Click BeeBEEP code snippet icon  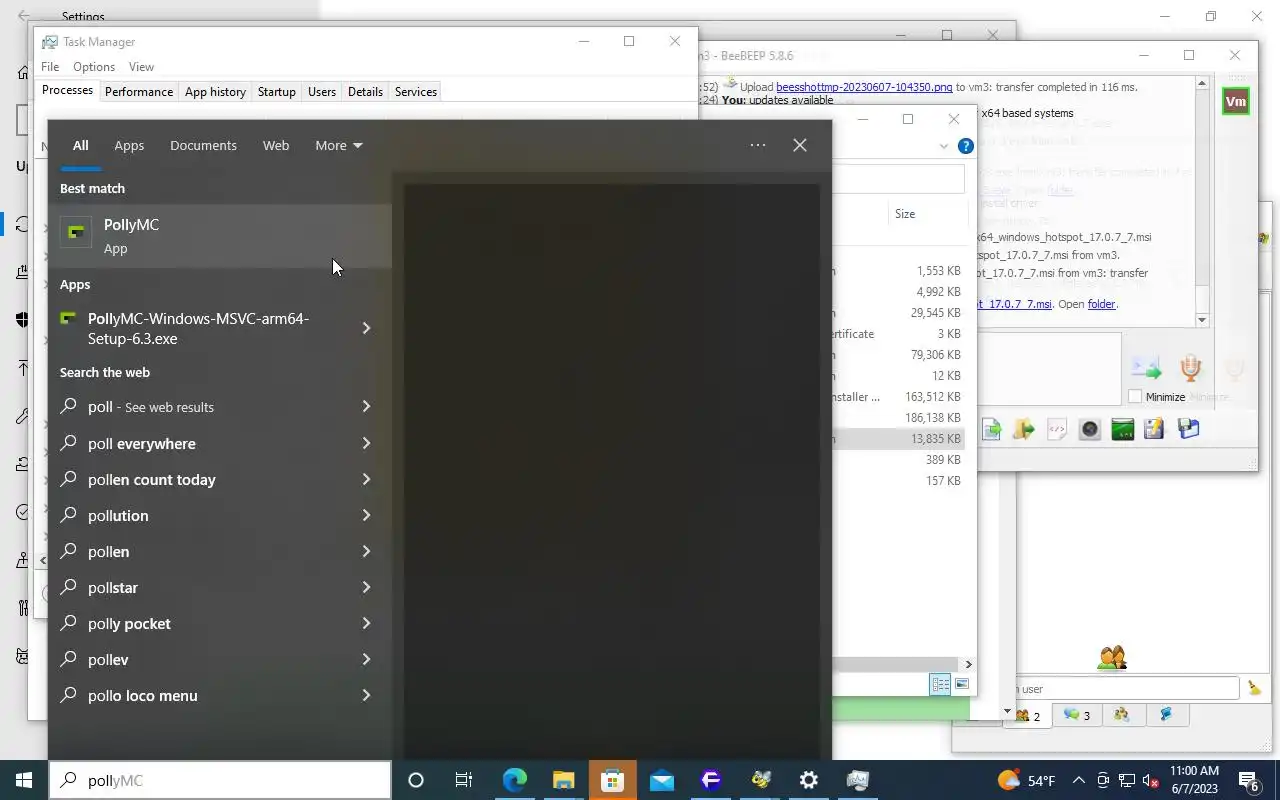pyautogui.click(x=1057, y=429)
